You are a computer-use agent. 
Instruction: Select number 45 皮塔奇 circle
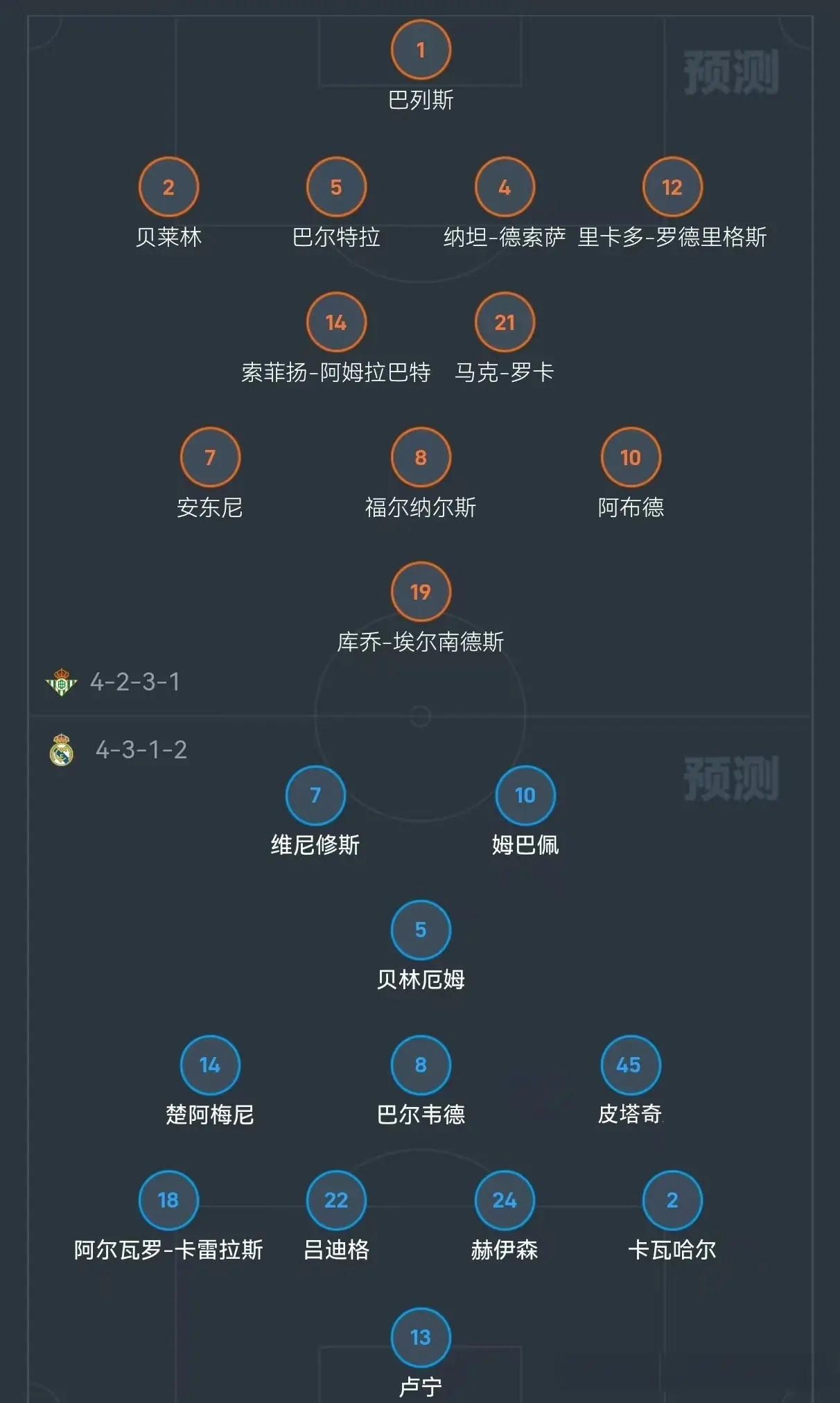pos(631,1065)
